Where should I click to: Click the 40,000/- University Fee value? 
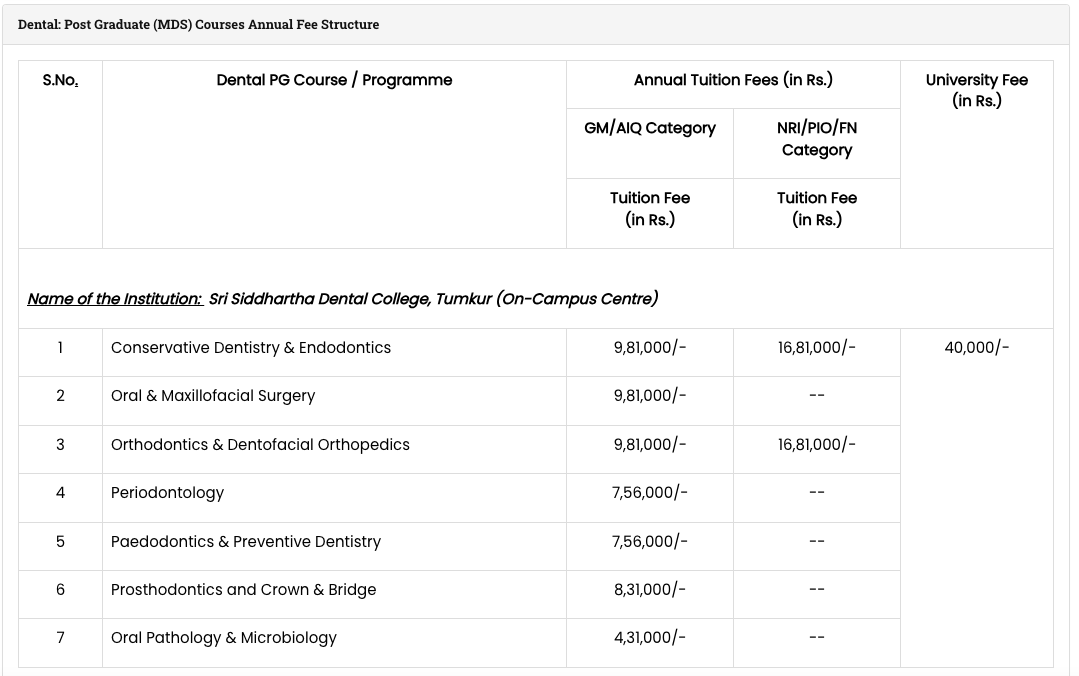[977, 347]
